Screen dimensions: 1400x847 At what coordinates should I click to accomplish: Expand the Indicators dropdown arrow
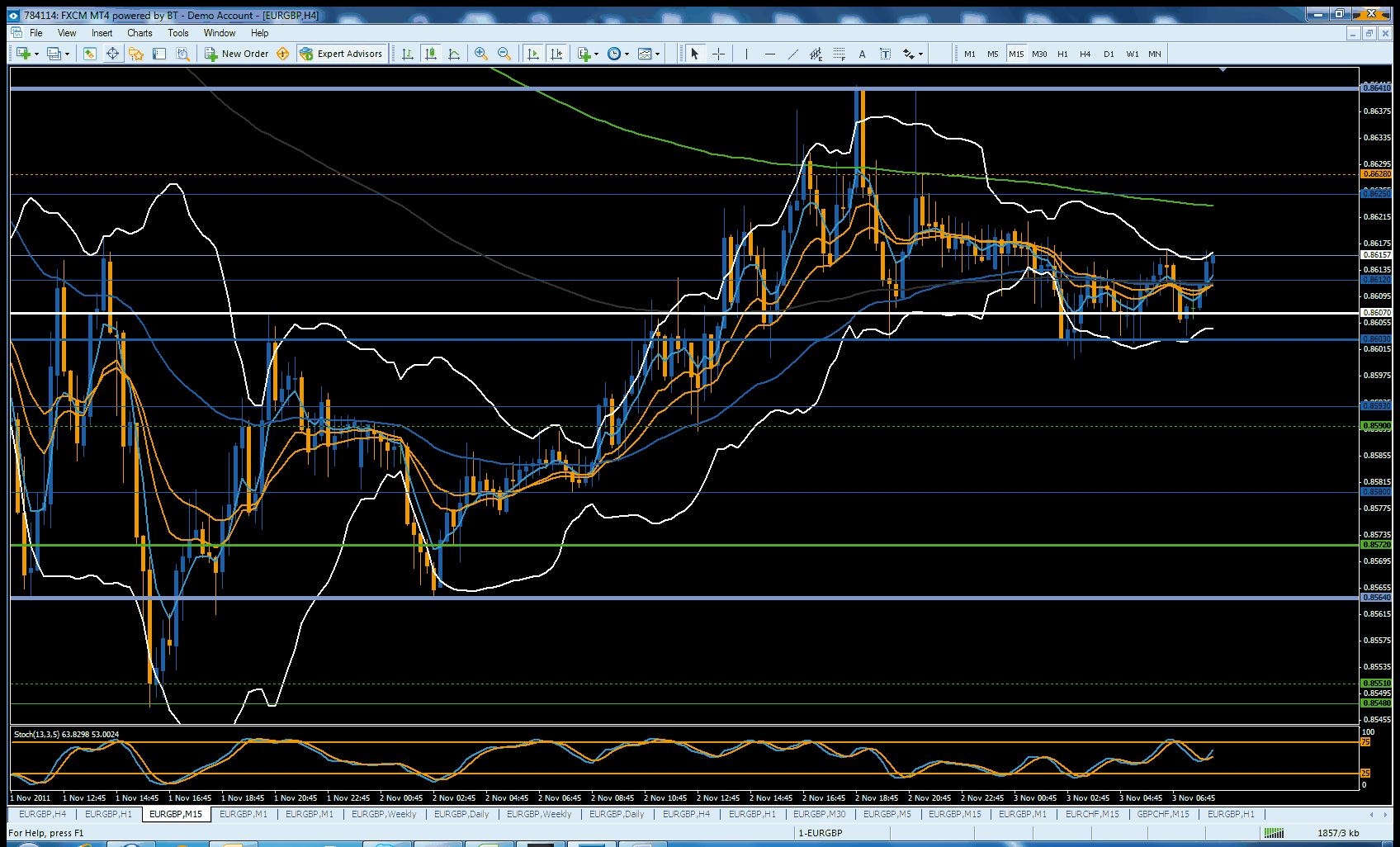[596, 54]
